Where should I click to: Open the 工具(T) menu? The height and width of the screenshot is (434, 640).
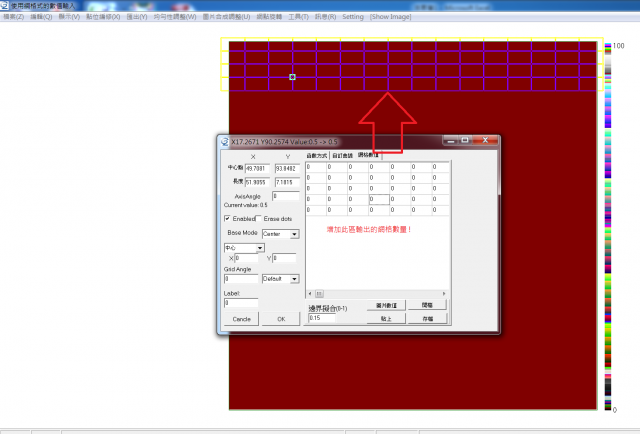coord(299,18)
